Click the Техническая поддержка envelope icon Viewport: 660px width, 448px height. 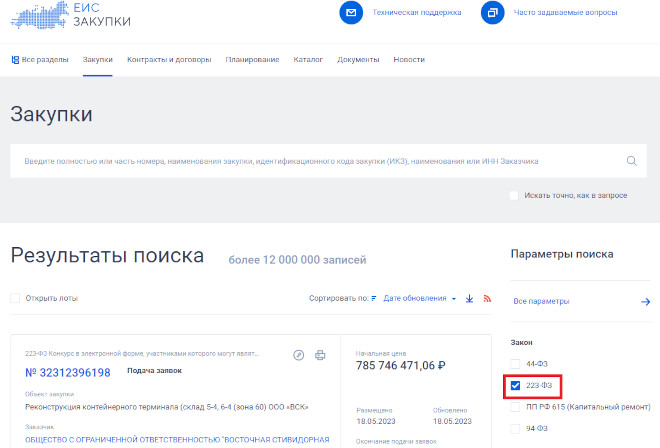pyautogui.click(x=351, y=13)
